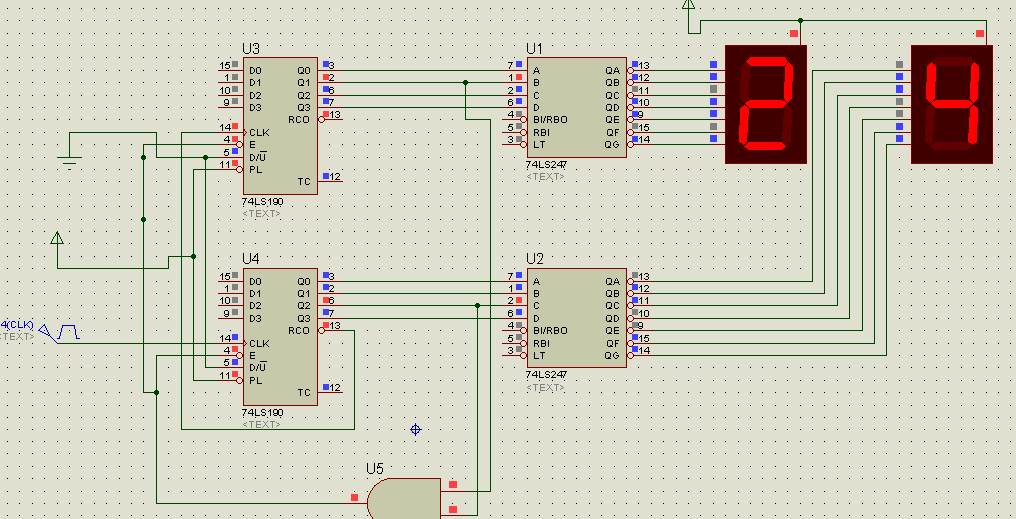
Task: Click the <TEXT> placeholder under U2
Action: (x=546, y=387)
